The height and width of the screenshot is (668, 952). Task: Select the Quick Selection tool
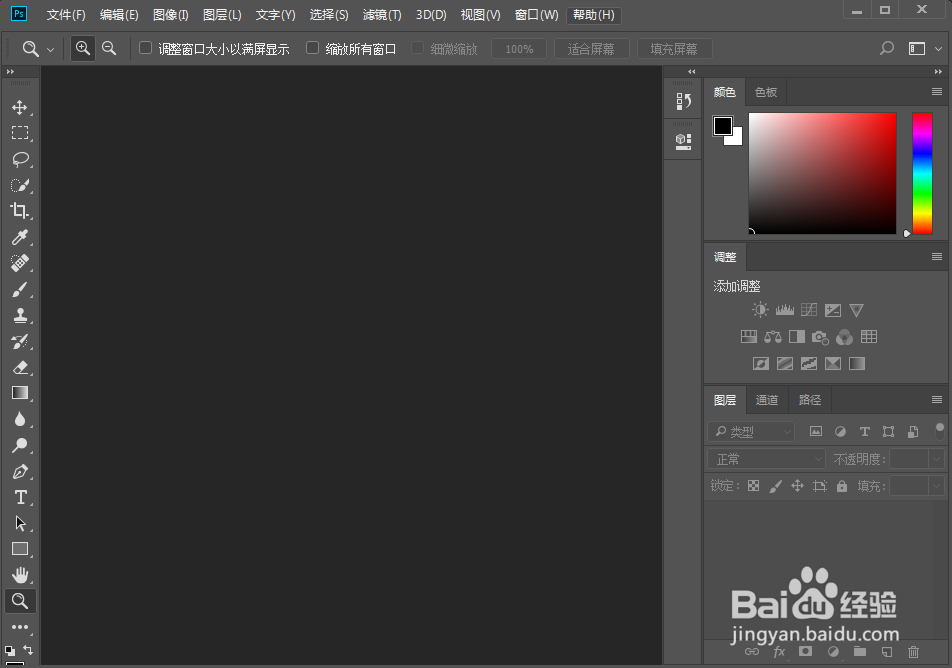pos(20,185)
